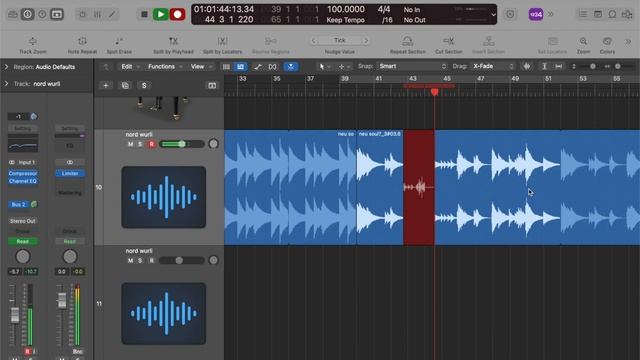Open the LCD display mode chevron

pyautogui.click(x=493, y=15)
